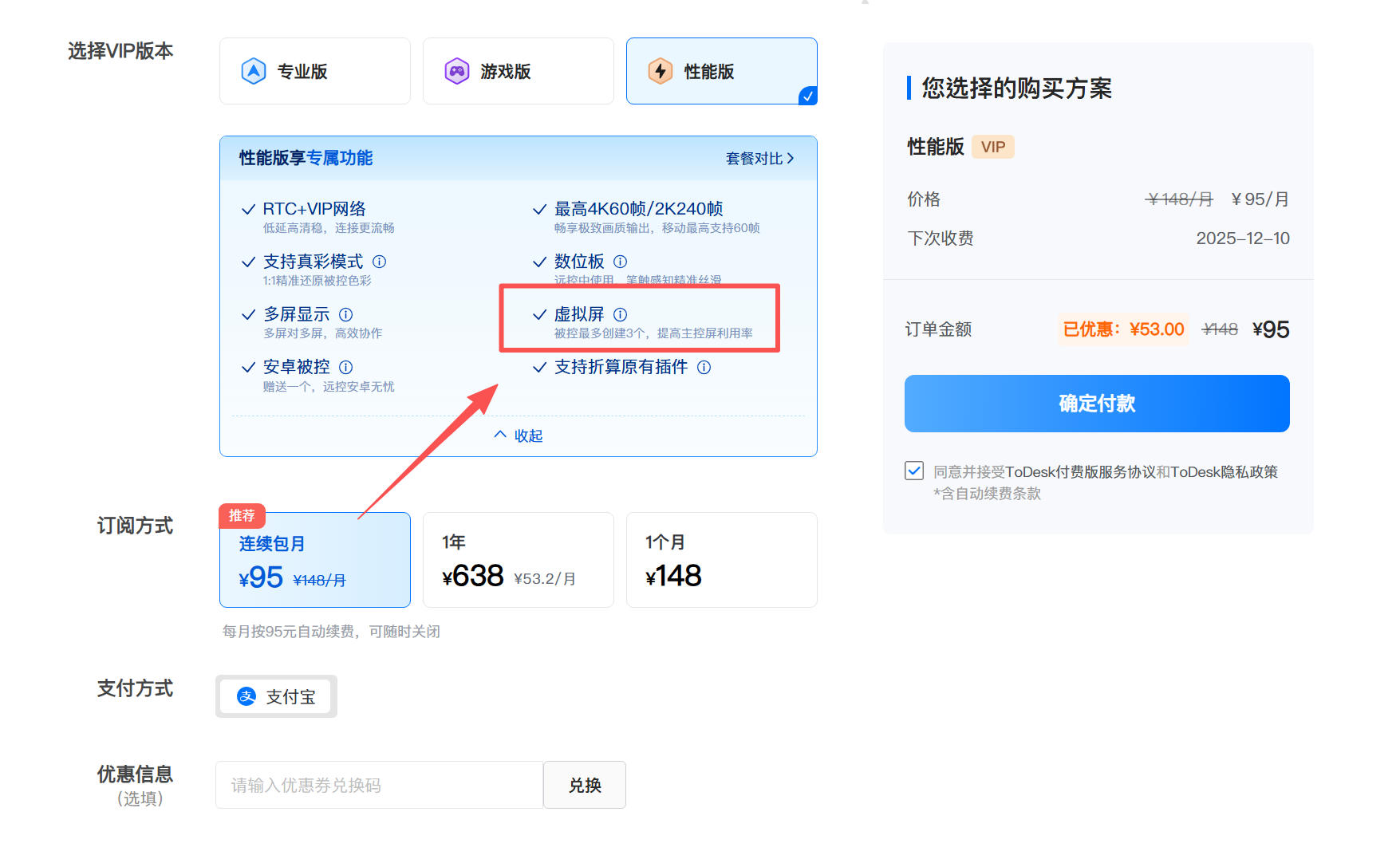Click the info icon next to 支持折算原有插件
The image size is (1400, 859).
click(703, 368)
